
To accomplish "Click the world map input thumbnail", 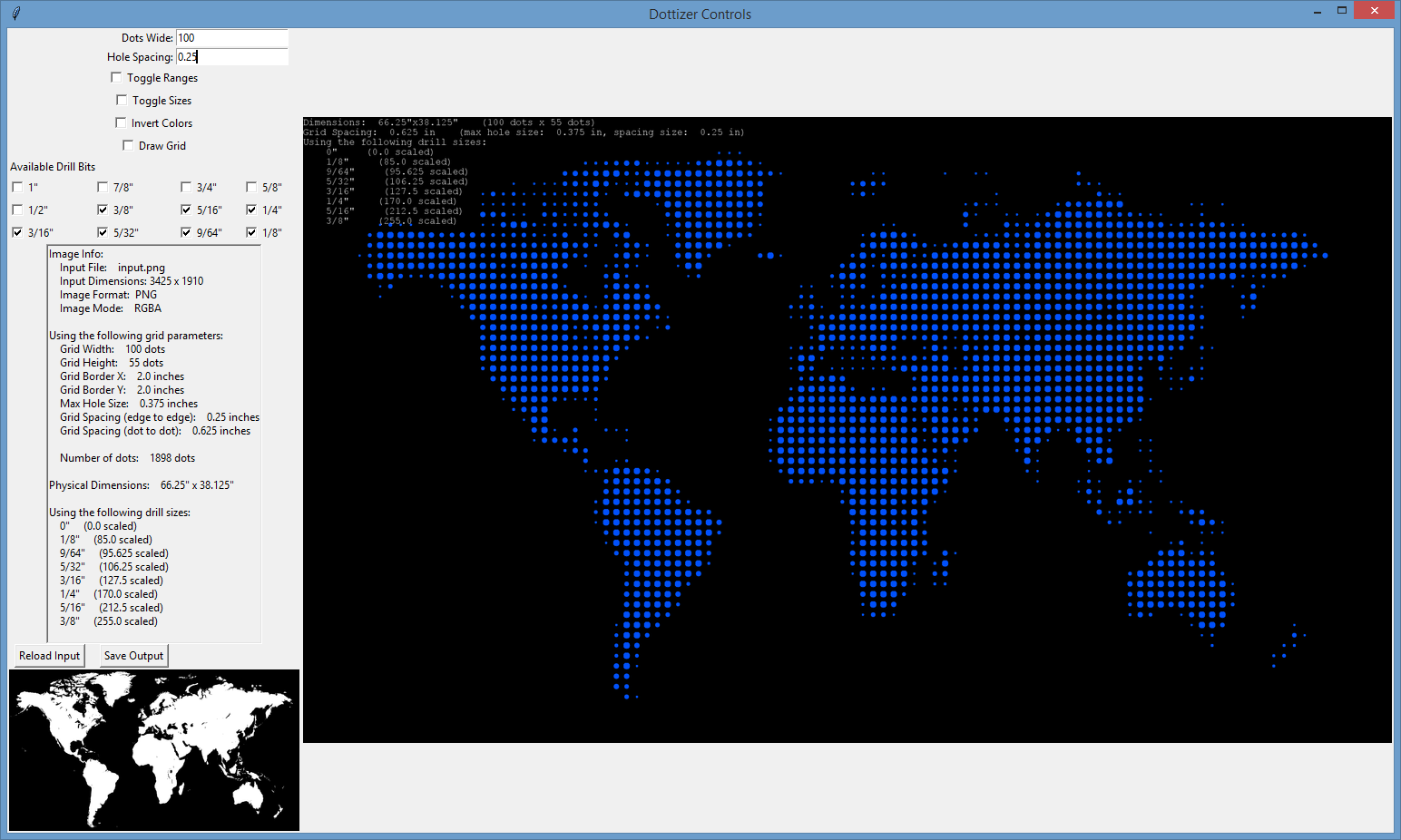I will pos(154,750).
